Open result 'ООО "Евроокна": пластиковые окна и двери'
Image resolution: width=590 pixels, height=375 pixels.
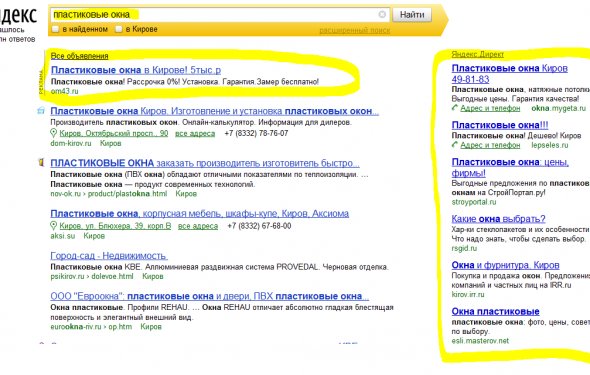210,296
